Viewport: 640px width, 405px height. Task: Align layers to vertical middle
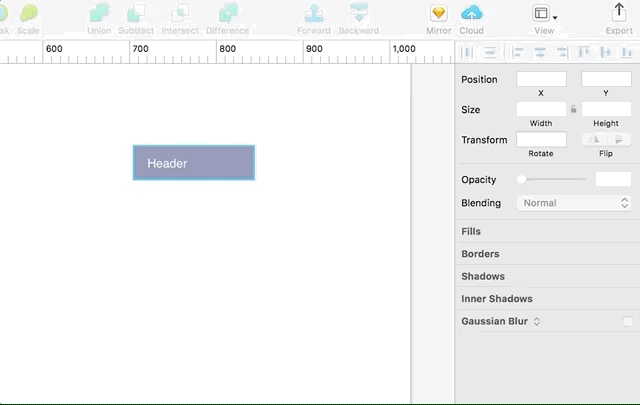tap(606, 52)
